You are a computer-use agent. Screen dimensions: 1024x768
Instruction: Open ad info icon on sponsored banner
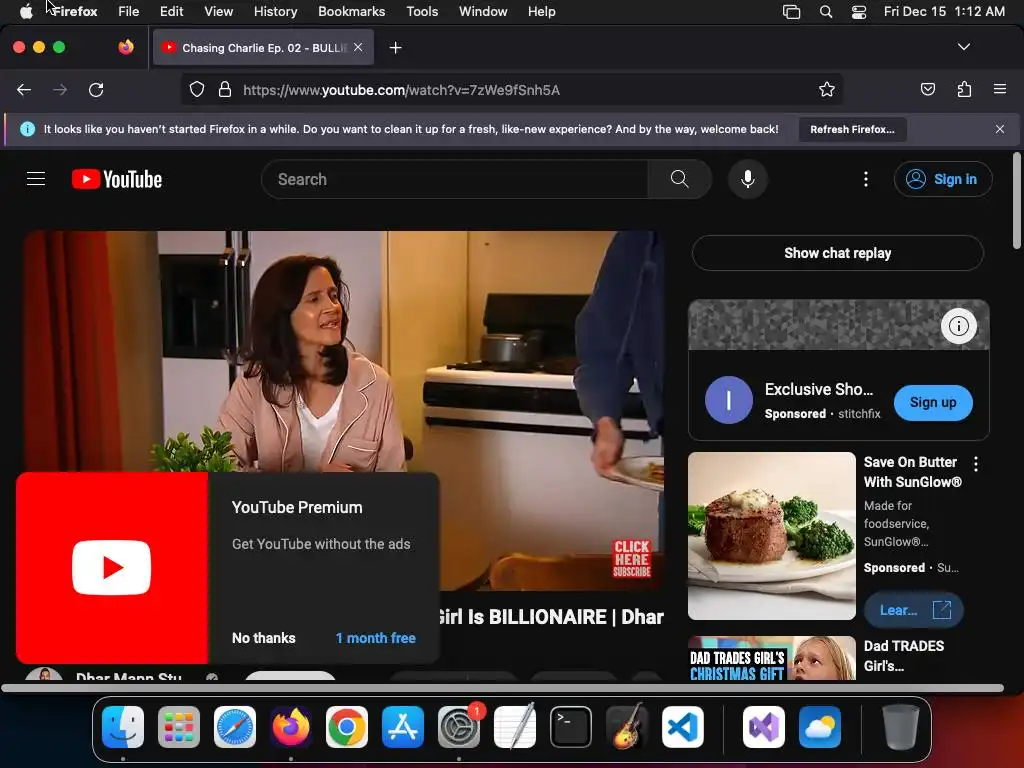[x=959, y=325]
